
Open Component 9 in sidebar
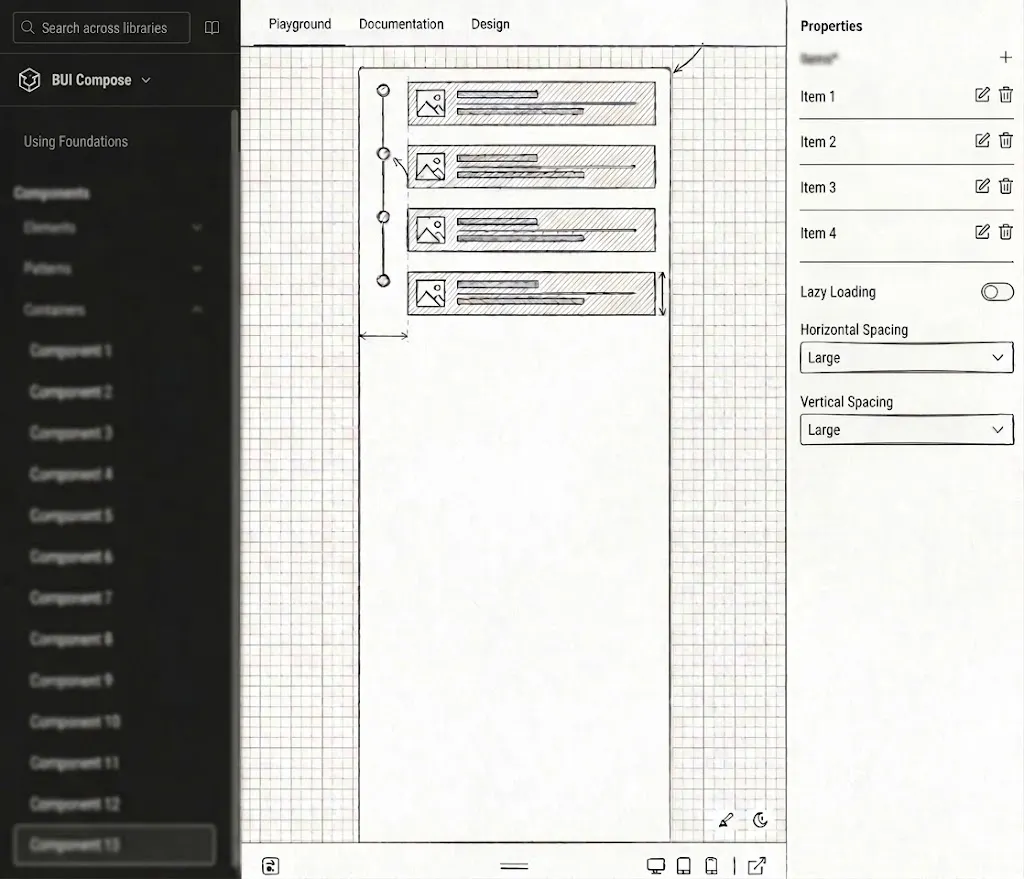pos(71,680)
